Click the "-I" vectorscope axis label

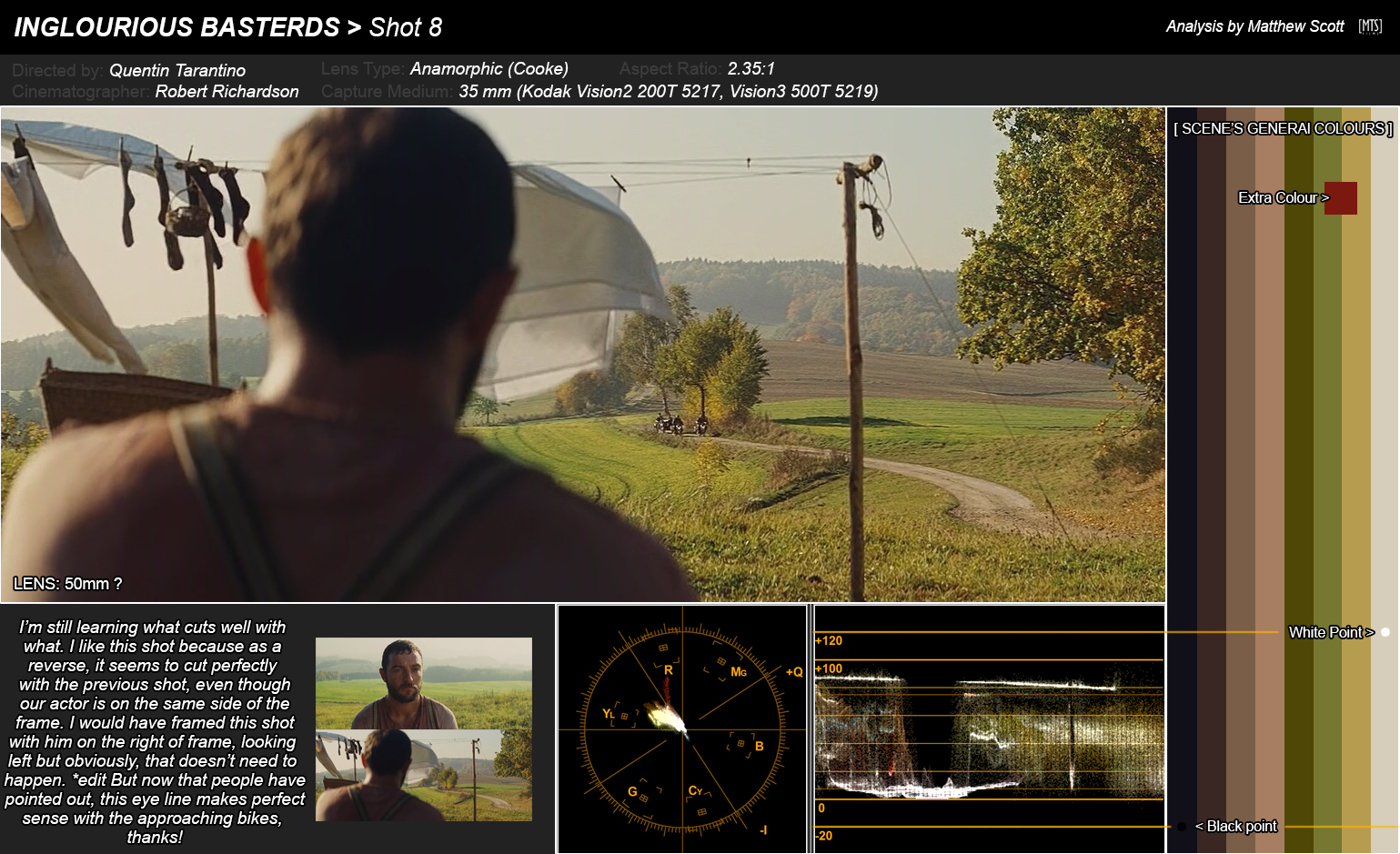pyautogui.click(x=763, y=829)
